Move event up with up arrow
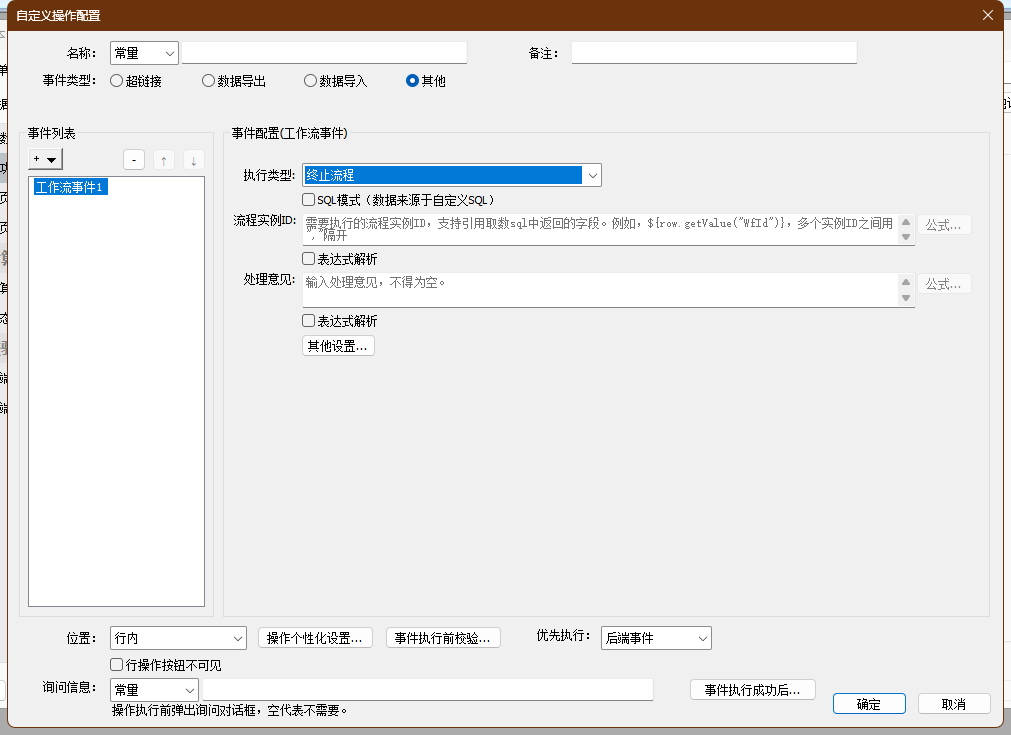 (x=164, y=160)
